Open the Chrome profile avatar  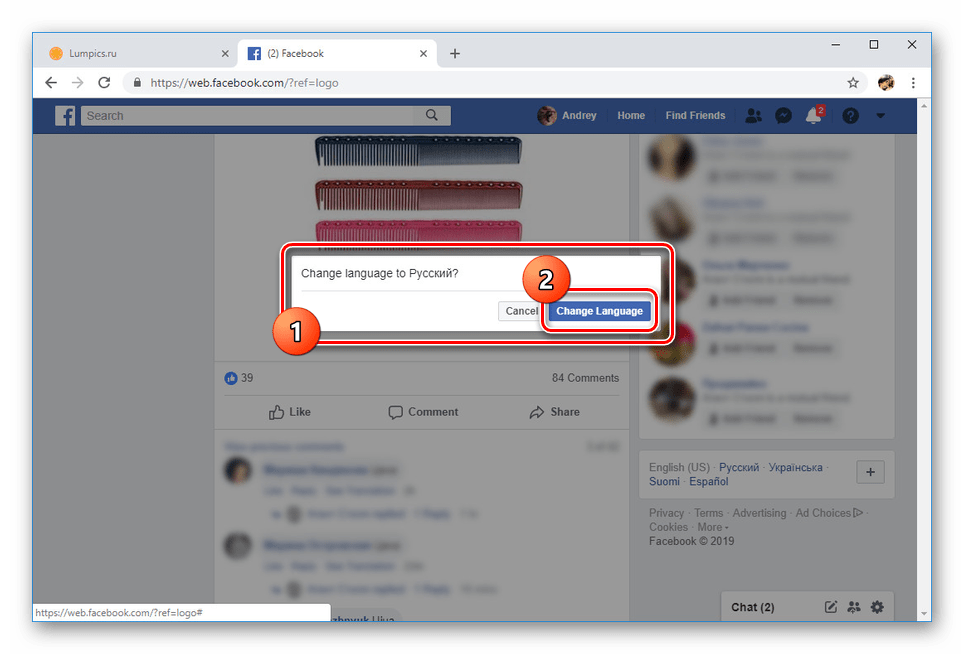886,82
